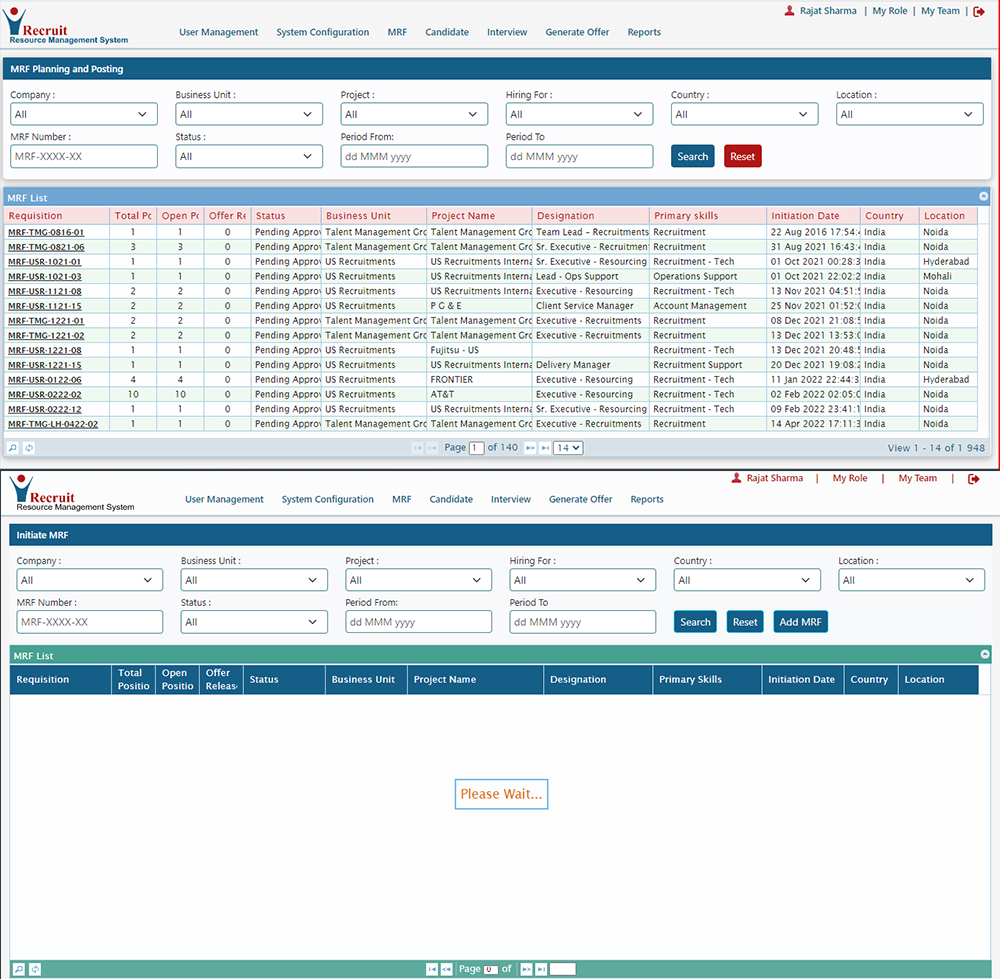Click MRF Number field in Initiate MRF form

[x=89, y=622]
